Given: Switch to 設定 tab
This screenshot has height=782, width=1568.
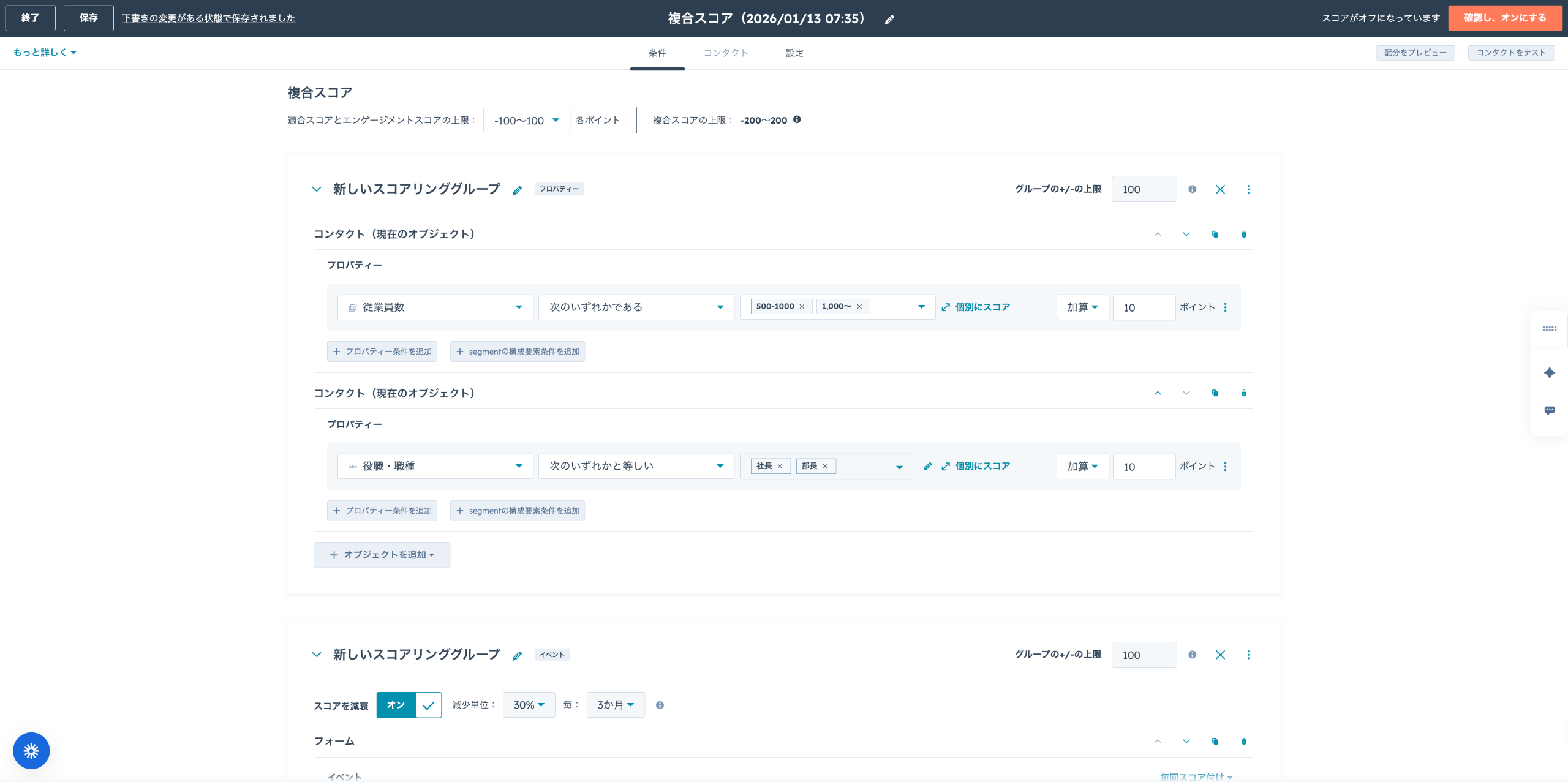Looking at the screenshot, I should coord(794,53).
